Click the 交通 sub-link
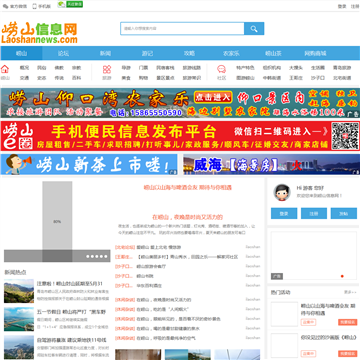The image size is (360, 360). (24, 78)
